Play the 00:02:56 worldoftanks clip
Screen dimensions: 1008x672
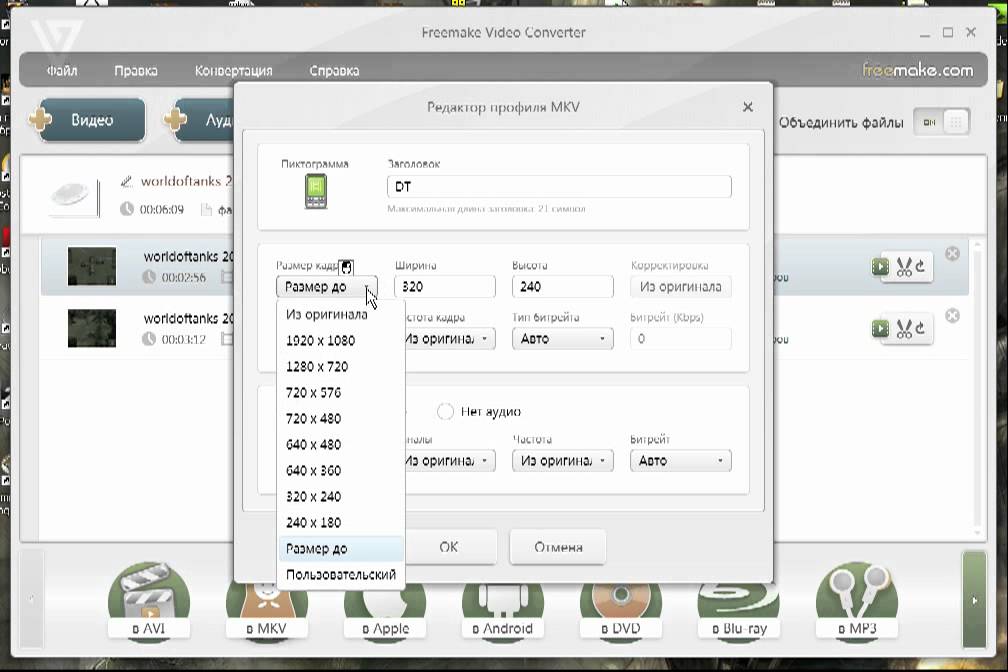click(880, 266)
